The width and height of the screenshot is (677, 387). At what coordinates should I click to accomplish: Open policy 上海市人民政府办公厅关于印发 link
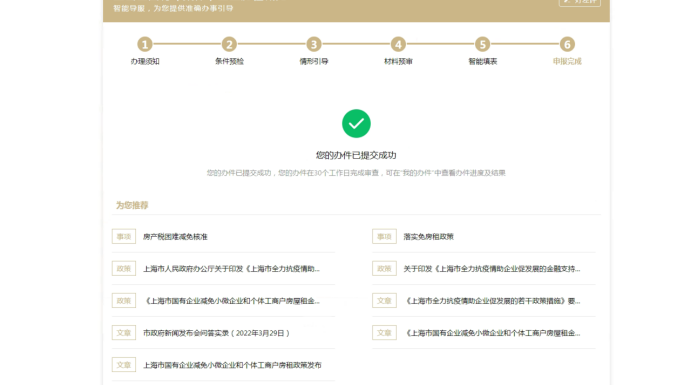(231, 269)
